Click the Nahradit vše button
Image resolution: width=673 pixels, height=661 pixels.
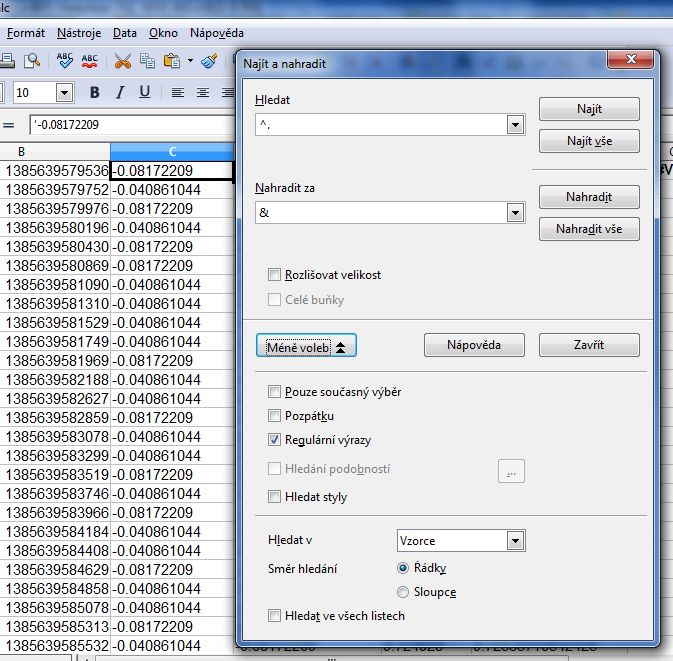[x=588, y=229]
